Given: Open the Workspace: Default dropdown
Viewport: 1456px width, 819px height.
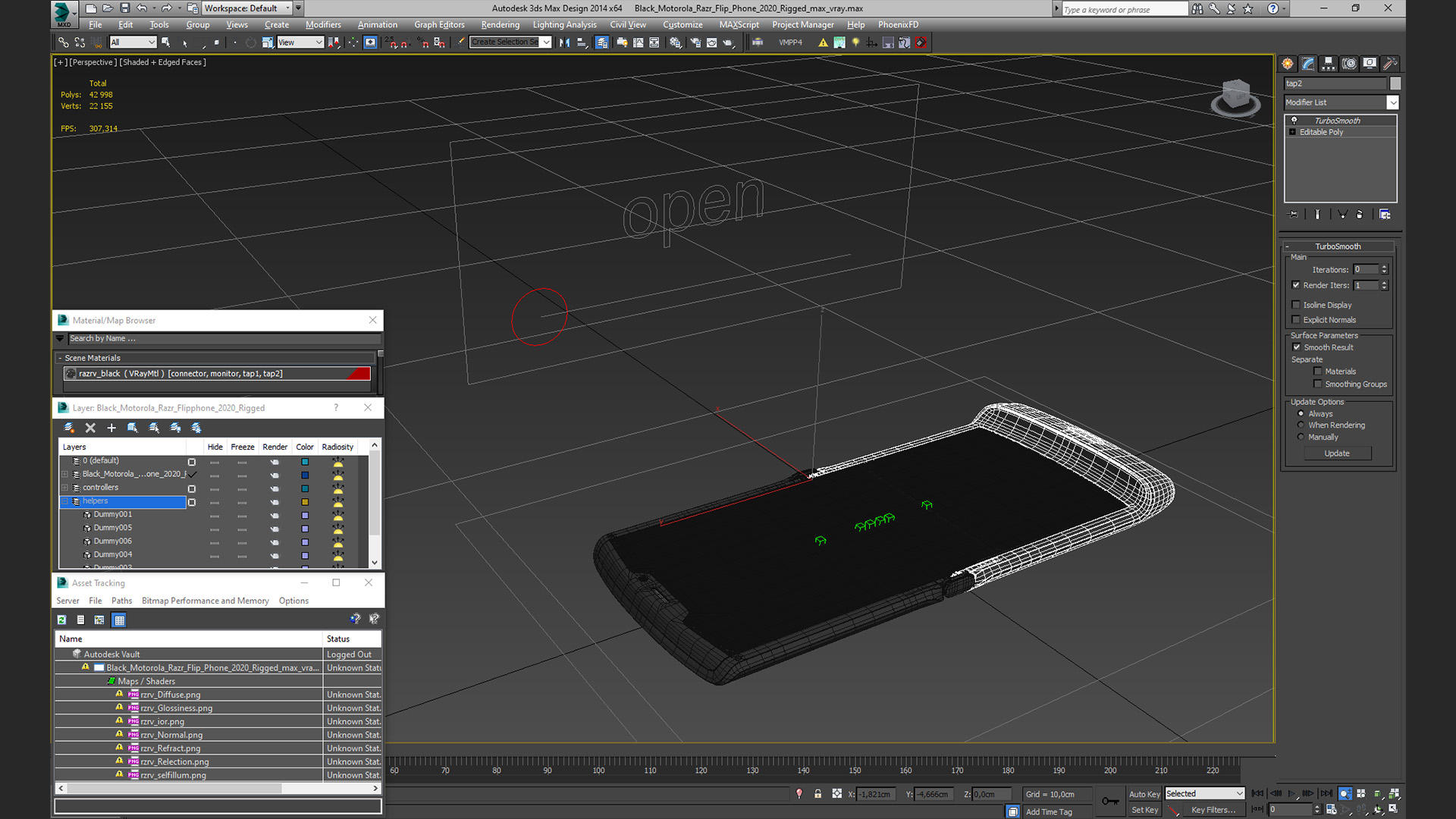Looking at the screenshot, I should coord(247,8).
